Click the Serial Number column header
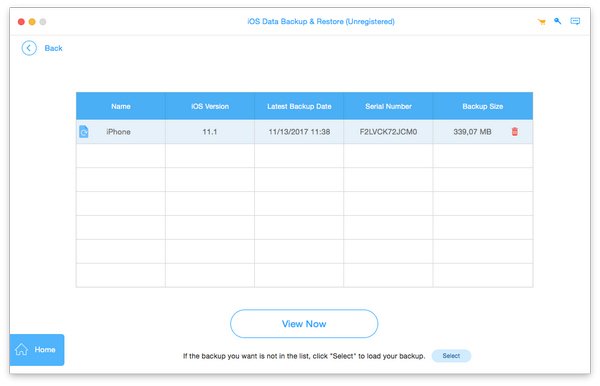This screenshot has height=386, width=600. click(x=388, y=106)
